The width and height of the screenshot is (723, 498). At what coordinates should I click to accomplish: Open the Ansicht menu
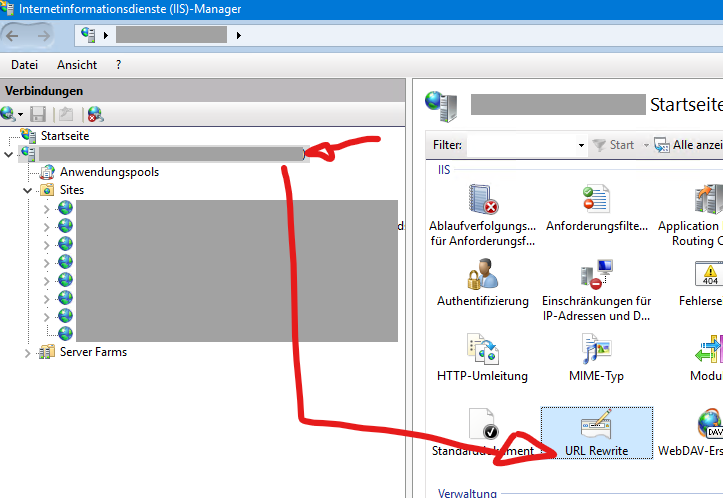[77, 65]
